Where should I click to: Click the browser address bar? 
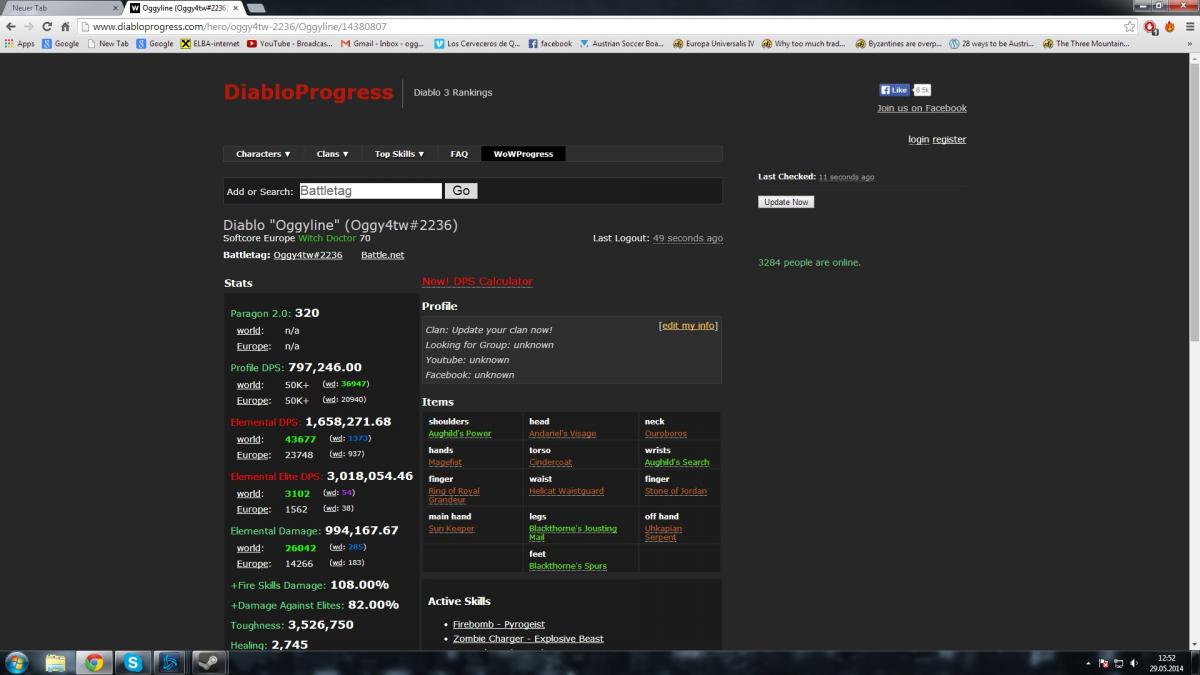[600, 27]
